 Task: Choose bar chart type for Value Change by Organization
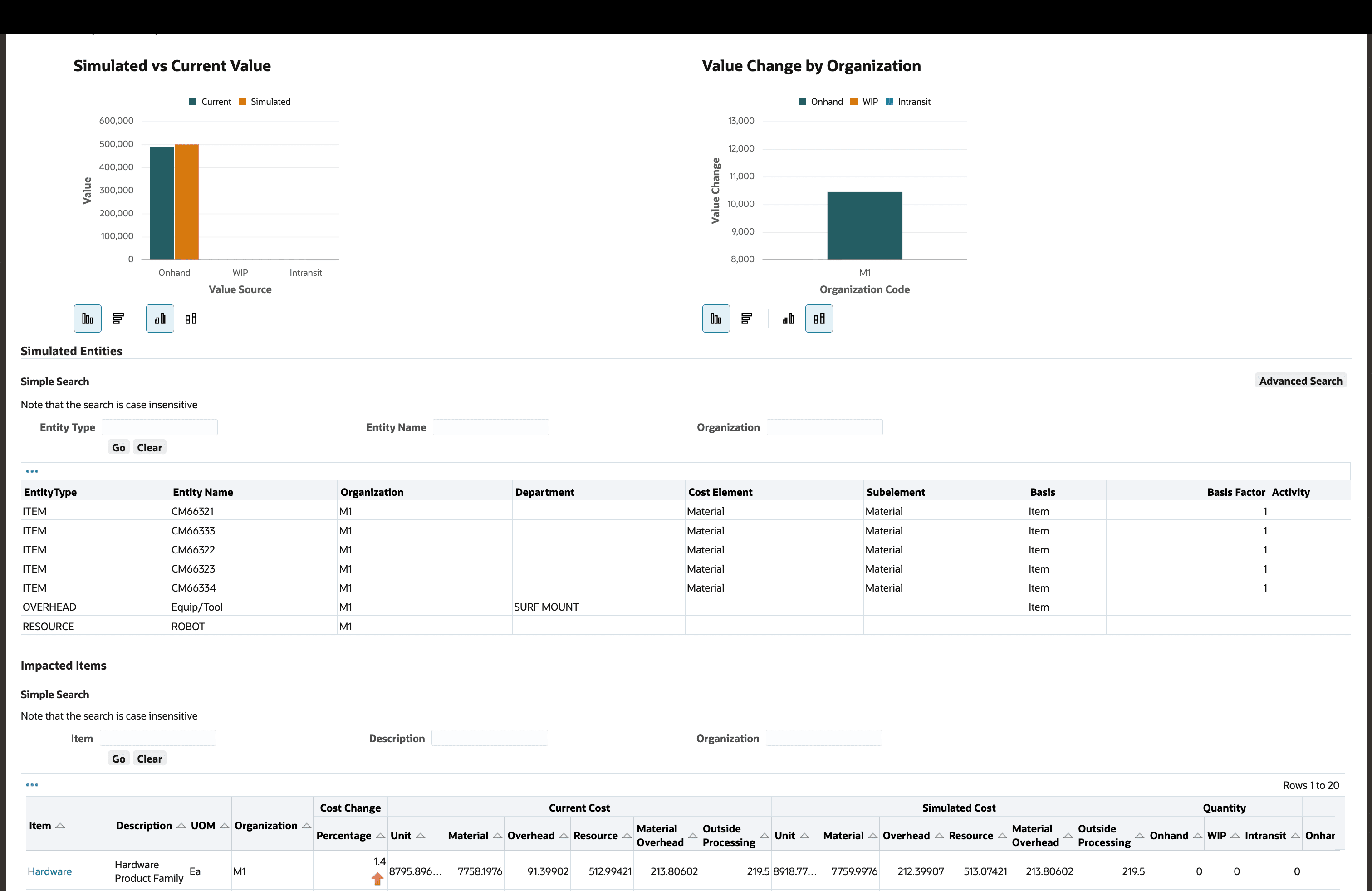[716, 318]
